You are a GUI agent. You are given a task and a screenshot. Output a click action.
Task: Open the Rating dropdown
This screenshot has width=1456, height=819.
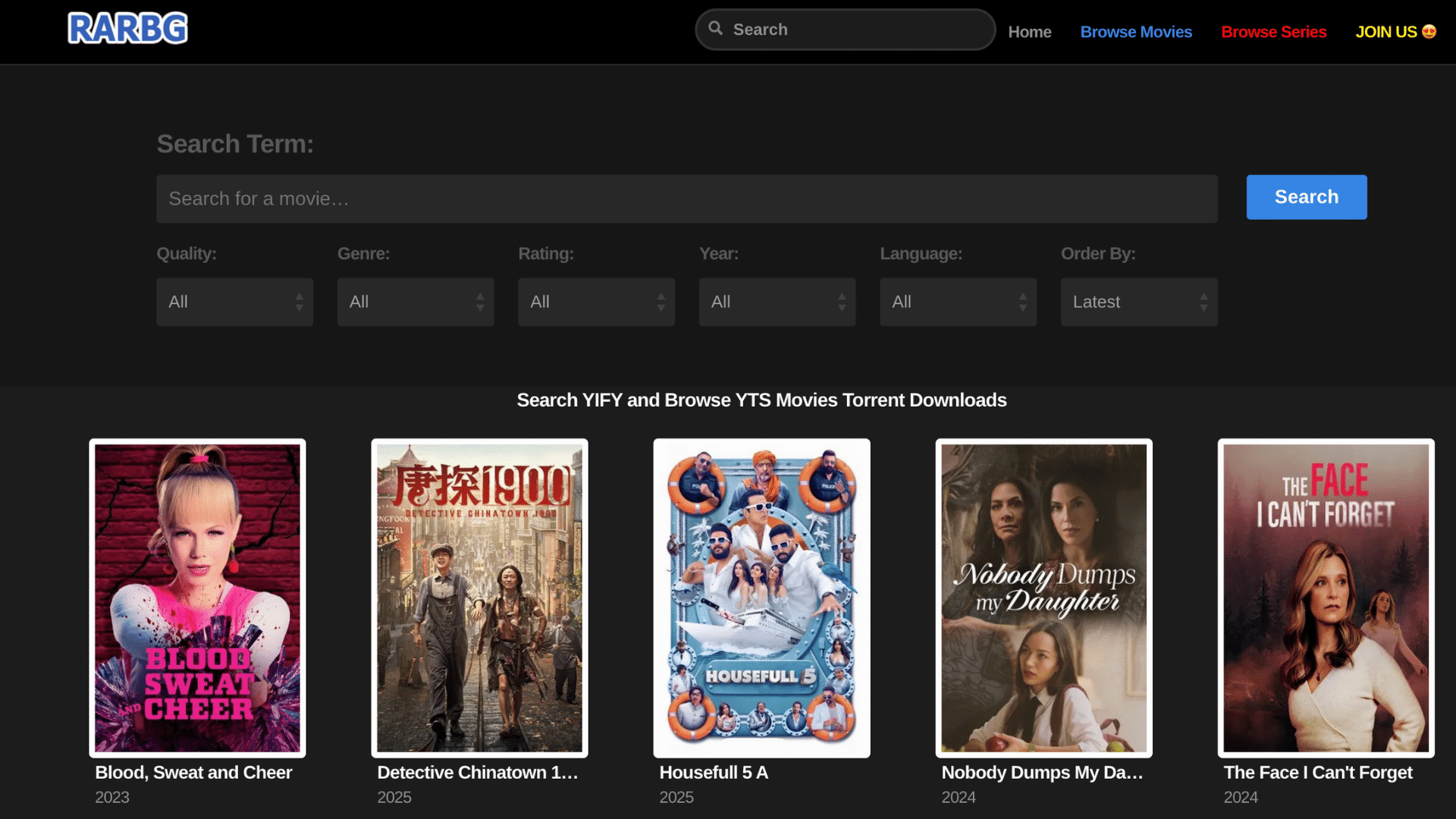(596, 302)
